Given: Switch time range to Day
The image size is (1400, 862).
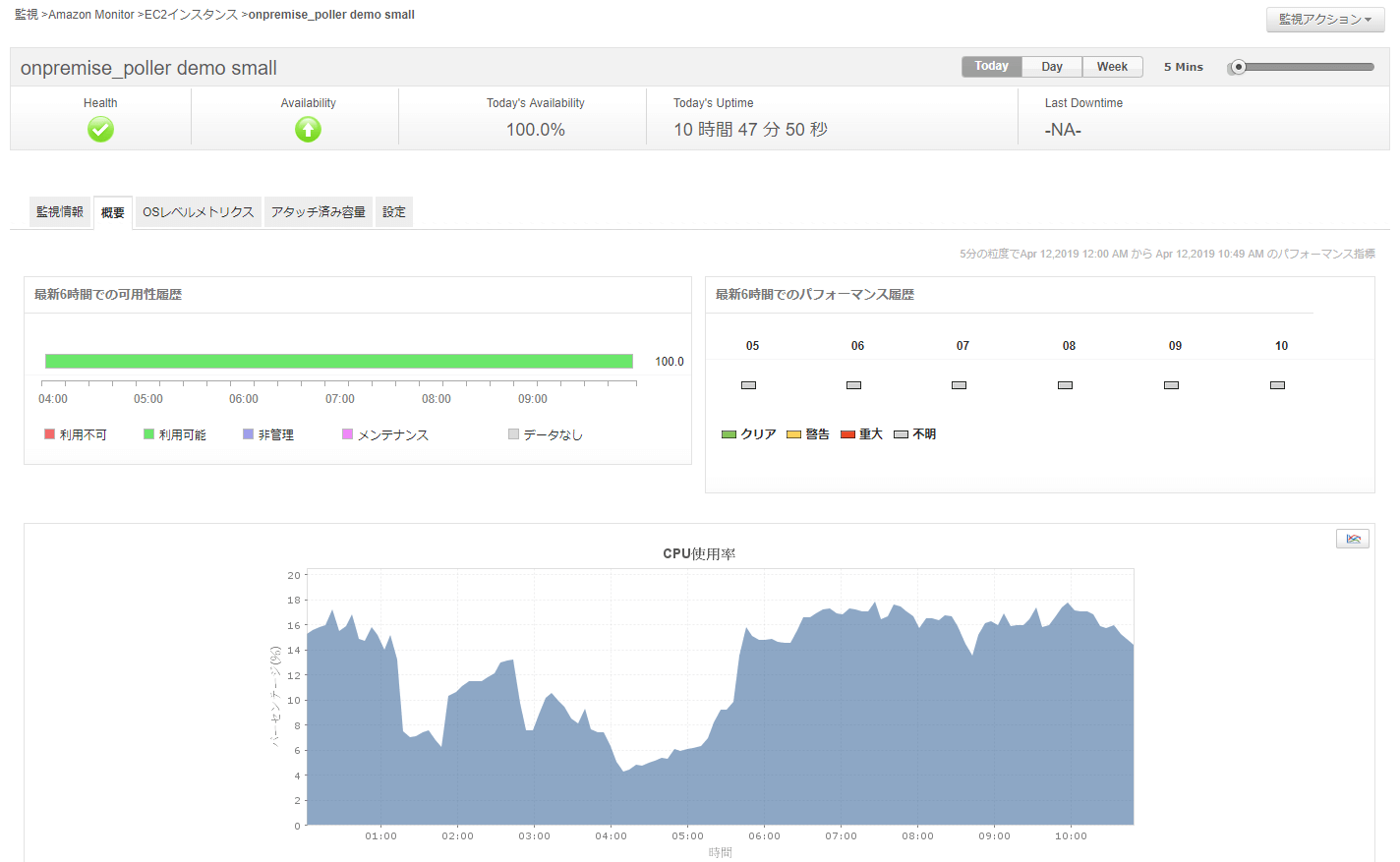Looking at the screenshot, I should click(1052, 67).
